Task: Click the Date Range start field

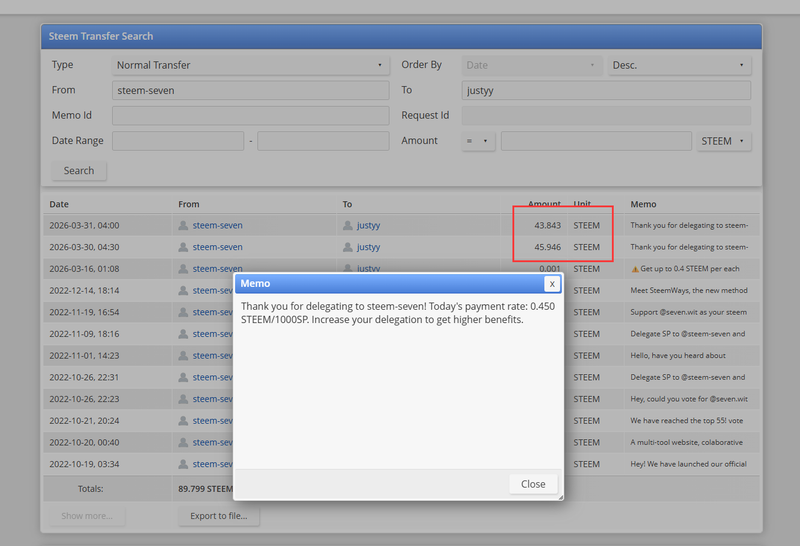Action: tap(178, 141)
